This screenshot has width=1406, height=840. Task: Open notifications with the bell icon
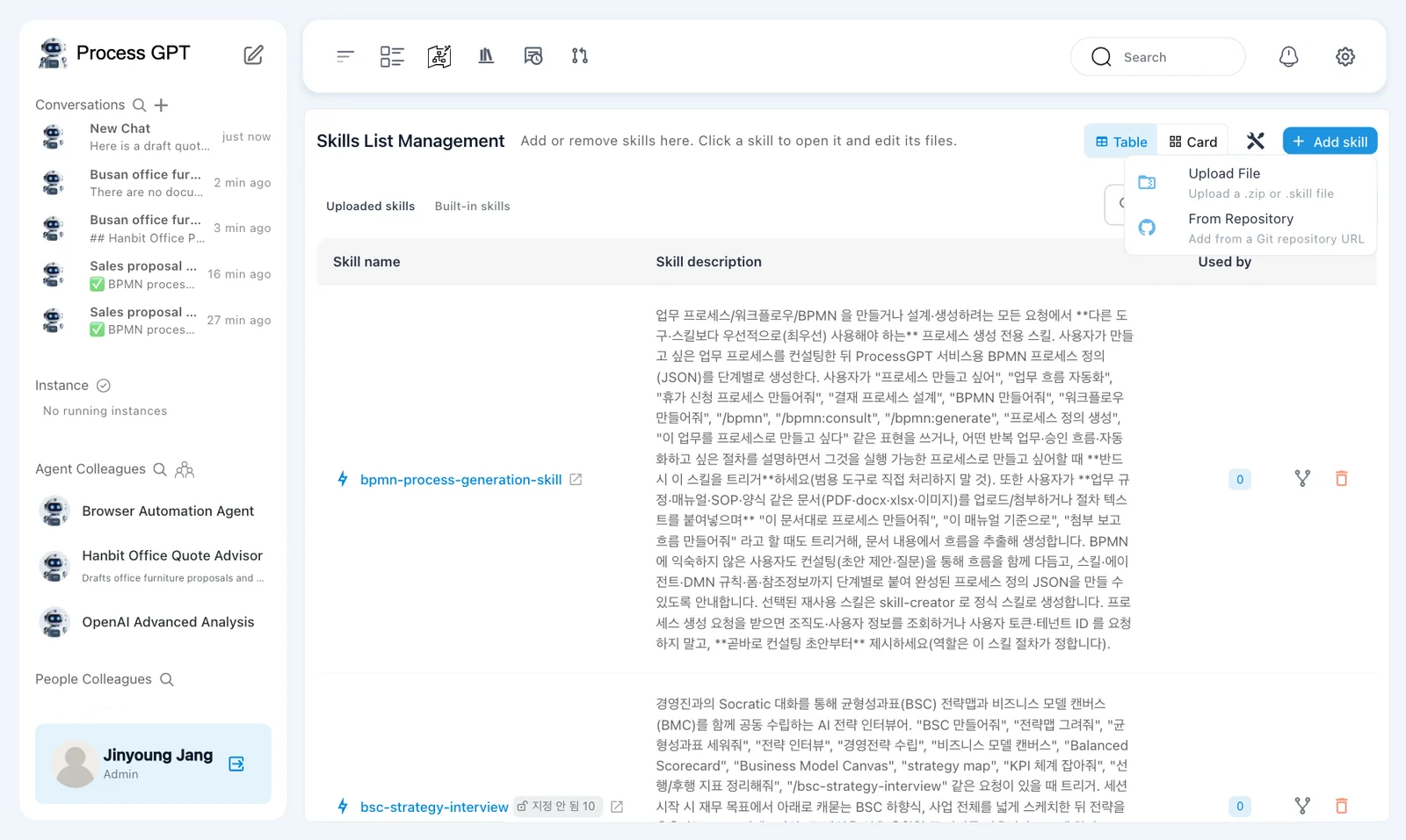[x=1288, y=56]
